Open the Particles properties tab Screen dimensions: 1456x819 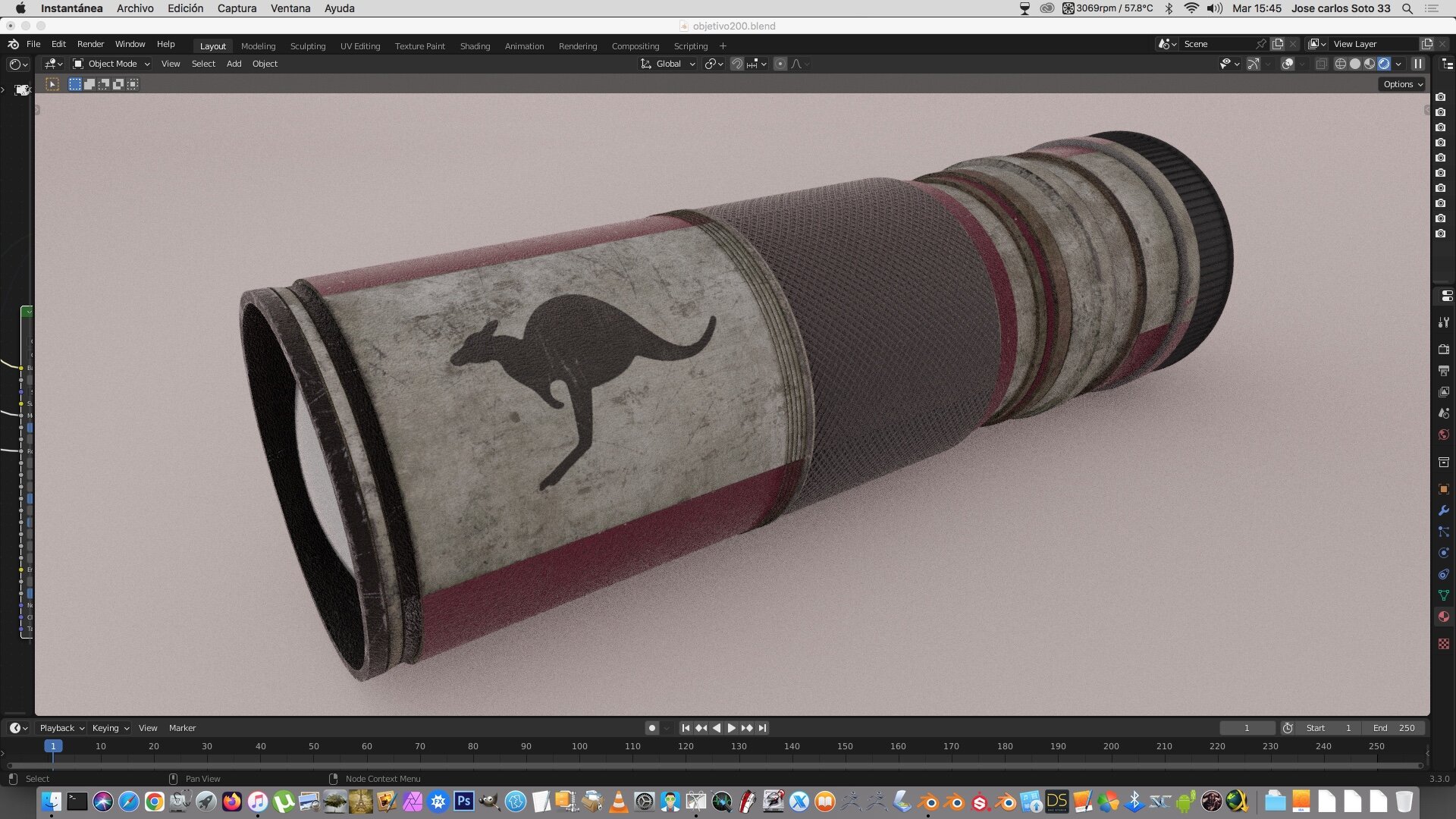[1444, 532]
